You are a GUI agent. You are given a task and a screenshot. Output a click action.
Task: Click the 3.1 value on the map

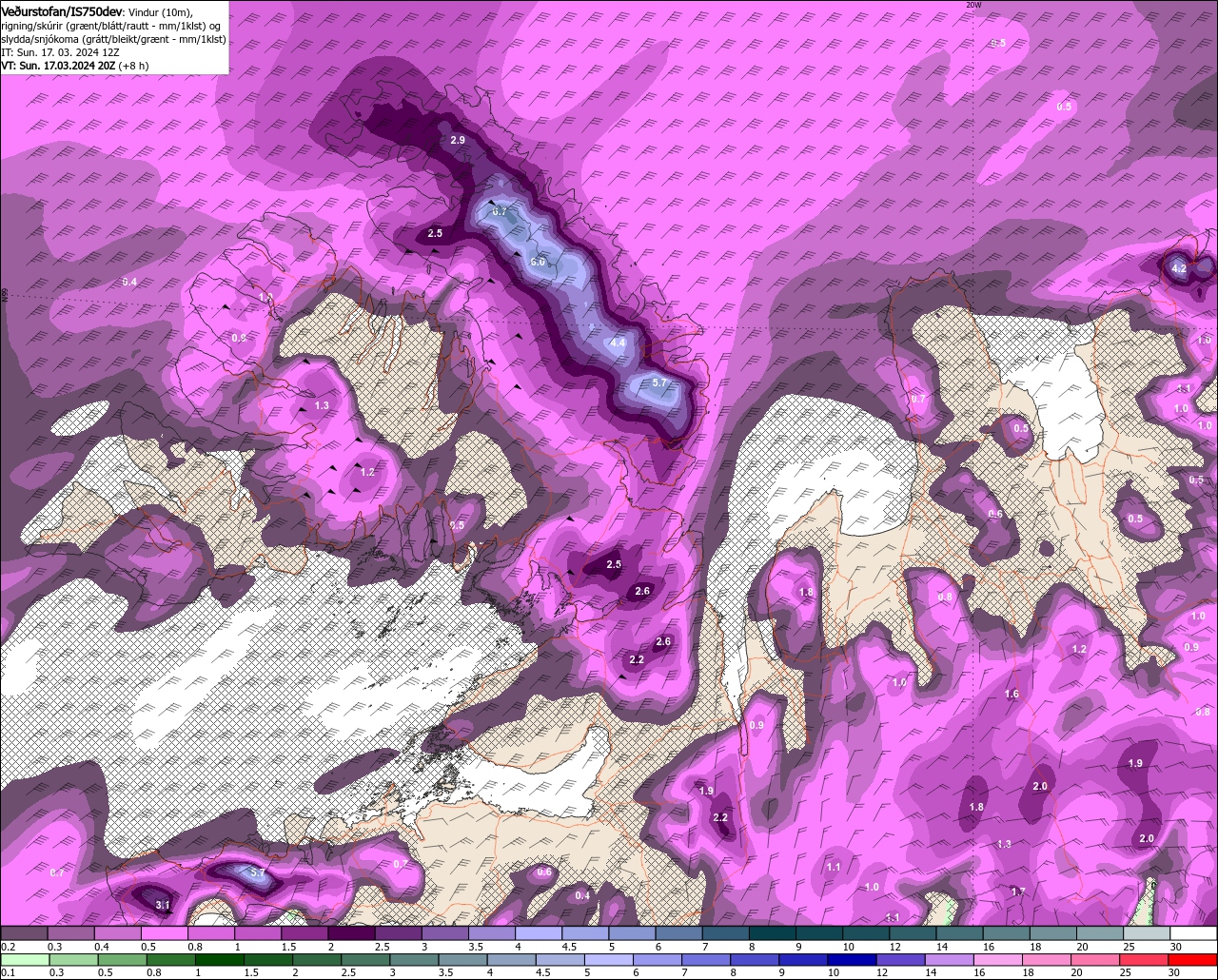pyautogui.click(x=163, y=904)
